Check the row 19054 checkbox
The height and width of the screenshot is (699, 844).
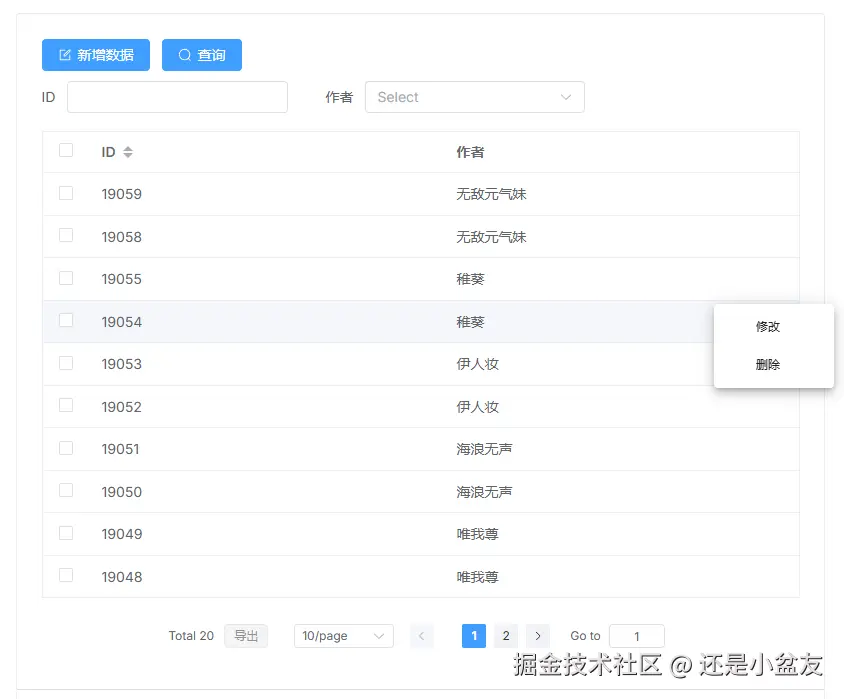(x=66, y=320)
